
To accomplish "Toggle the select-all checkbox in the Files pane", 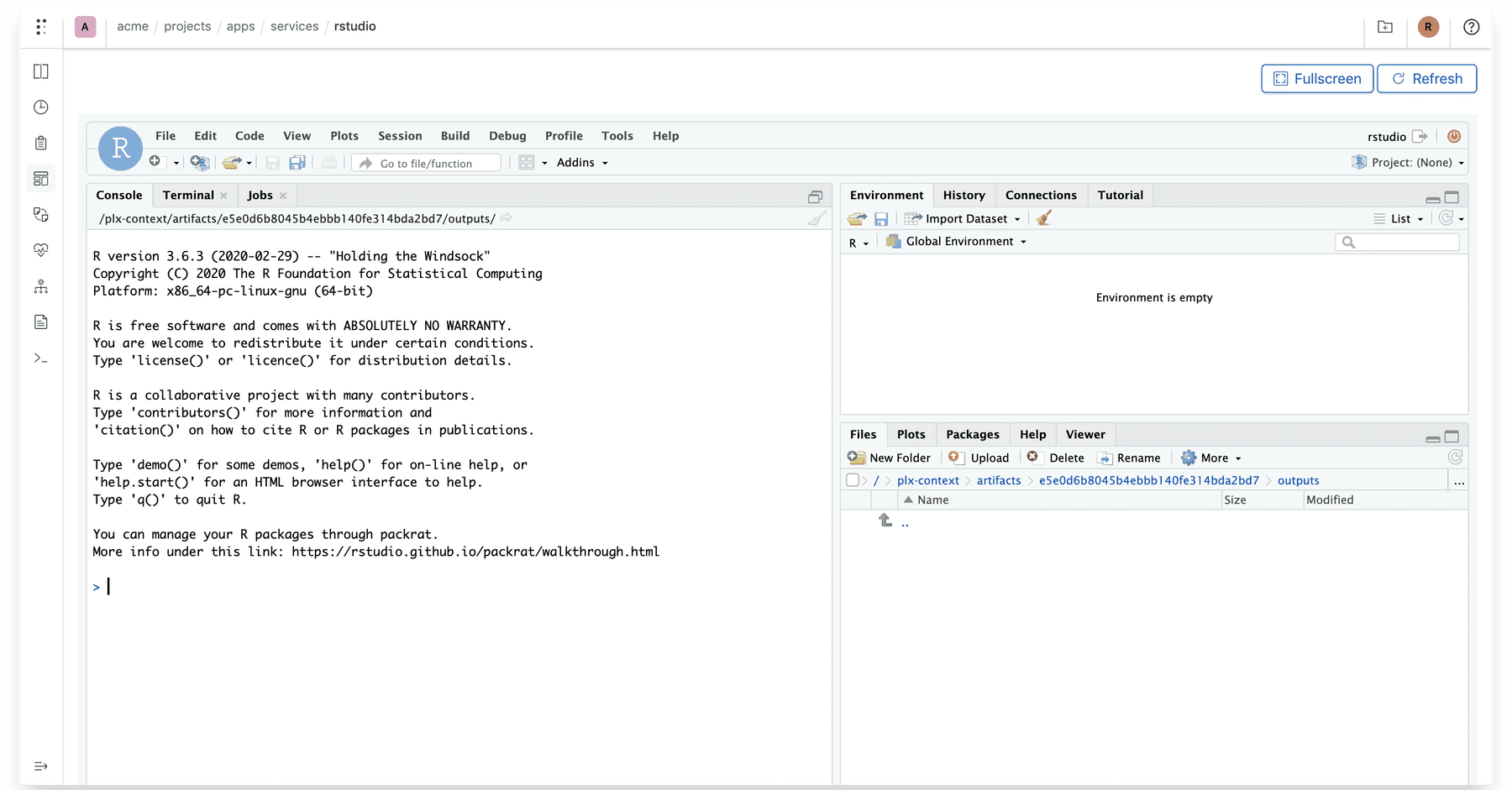I will [853, 479].
